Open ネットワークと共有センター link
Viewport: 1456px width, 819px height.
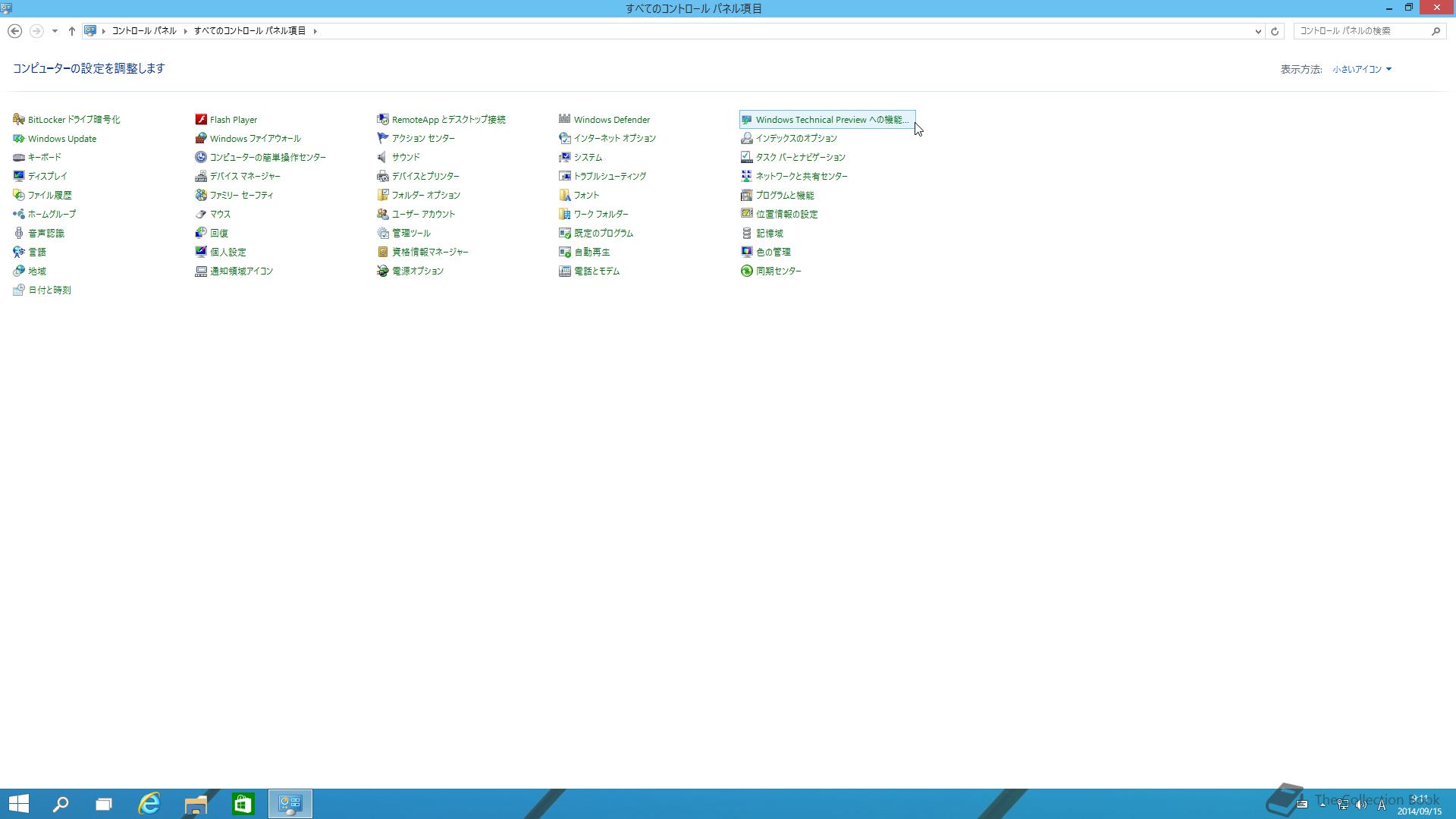coord(802,176)
